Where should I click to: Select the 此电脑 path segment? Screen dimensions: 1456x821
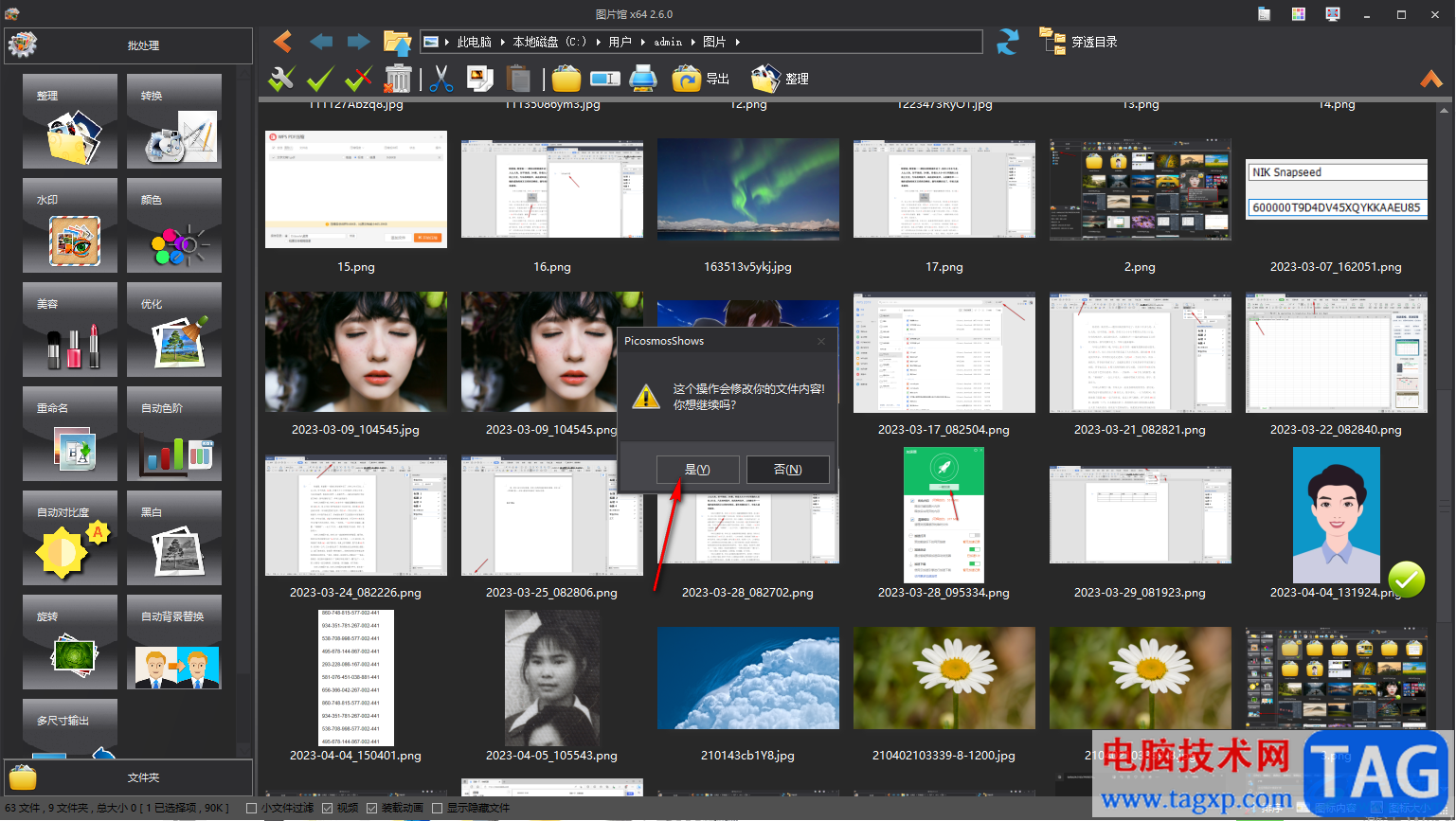(x=475, y=42)
